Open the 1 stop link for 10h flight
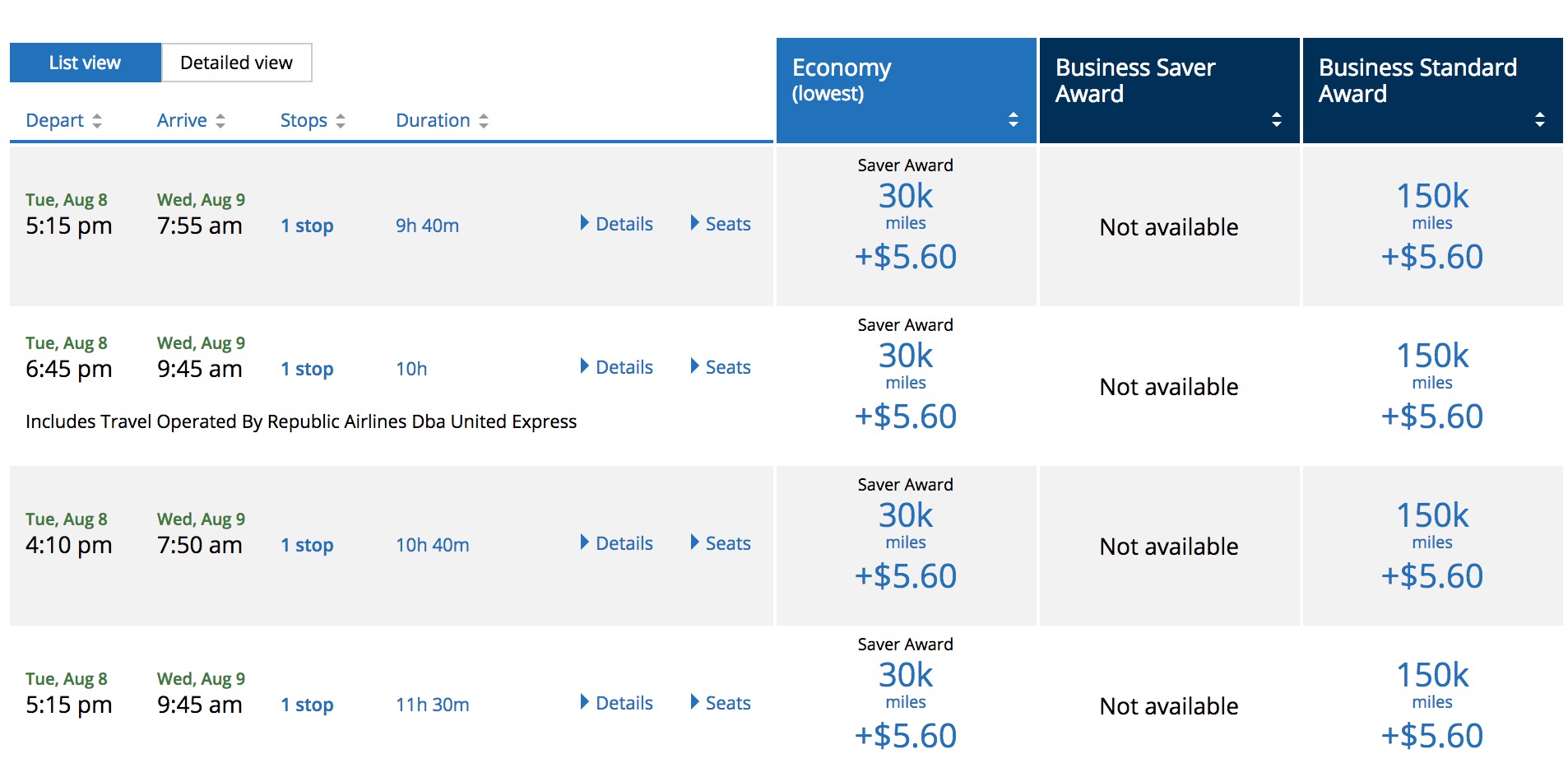This screenshot has width=1568, height=782. 307,369
